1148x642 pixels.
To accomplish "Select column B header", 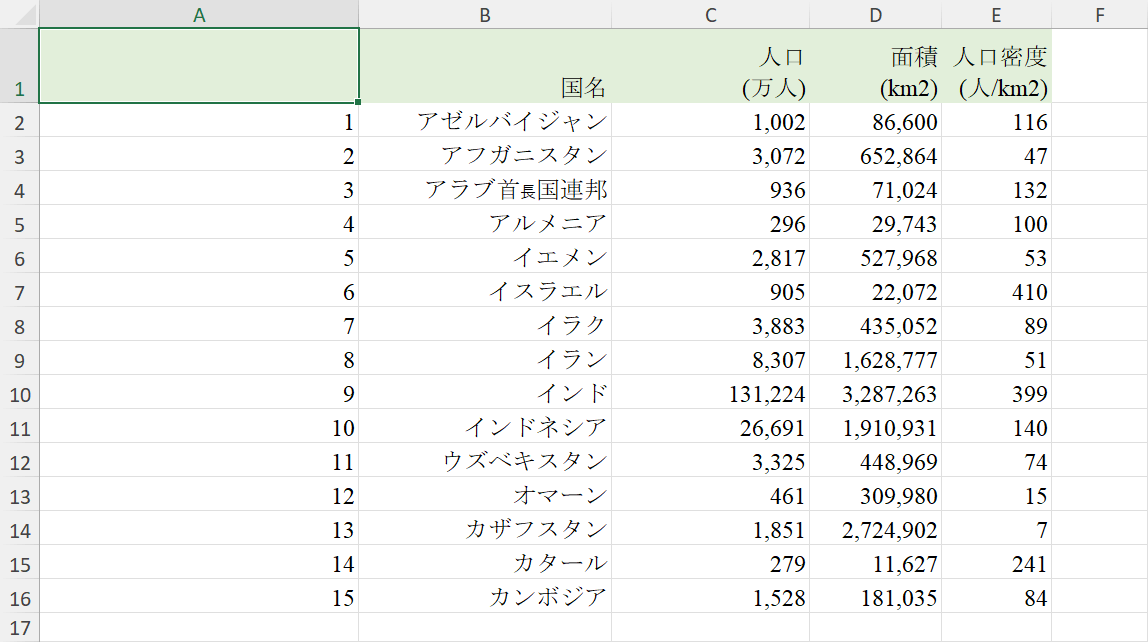I will 485,15.
